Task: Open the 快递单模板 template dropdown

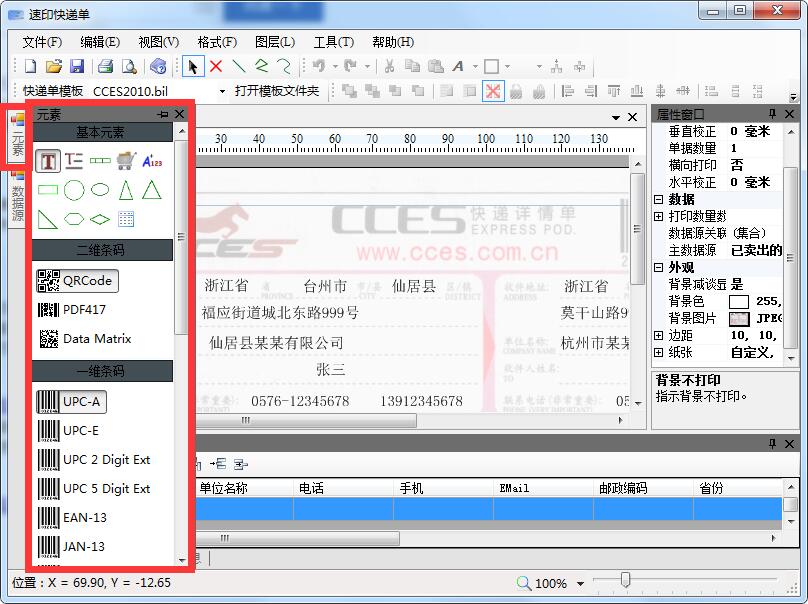Action: (x=223, y=91)
